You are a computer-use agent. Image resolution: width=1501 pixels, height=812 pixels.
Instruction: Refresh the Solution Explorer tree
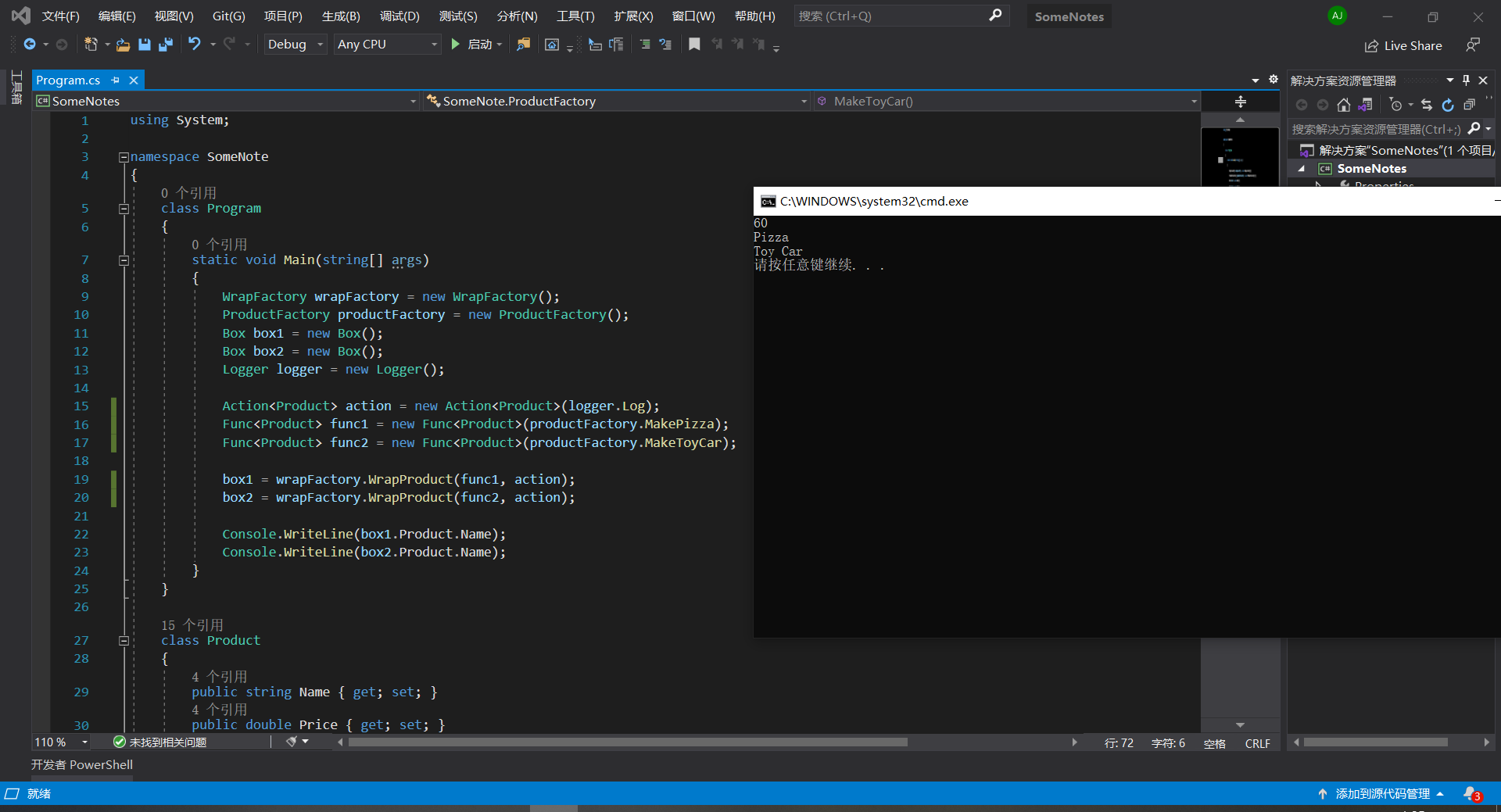1448,105
